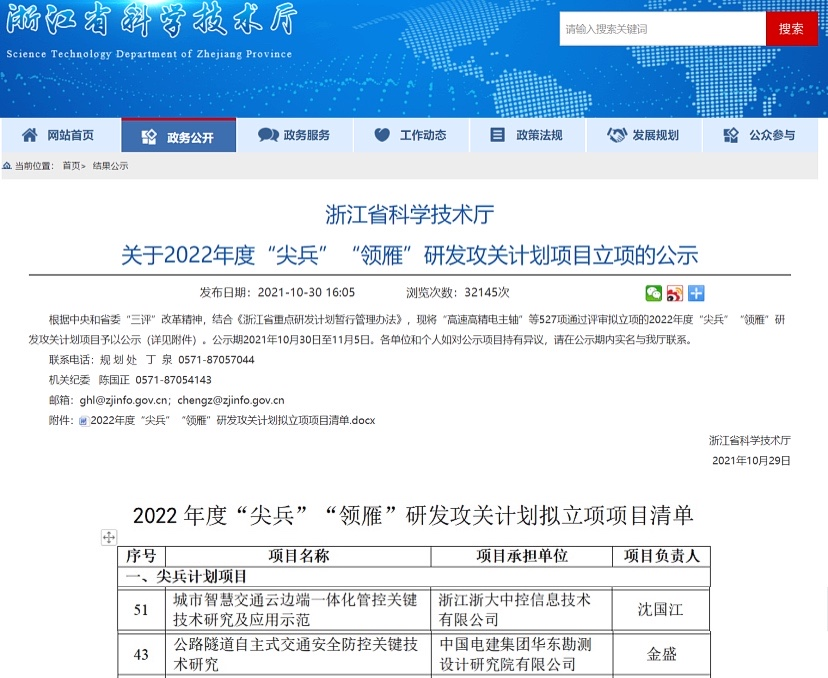Open the 政务公开 navigation tab
Image resolution: width=828 pixels, height=678 pixels.
[x=178, y=136]
